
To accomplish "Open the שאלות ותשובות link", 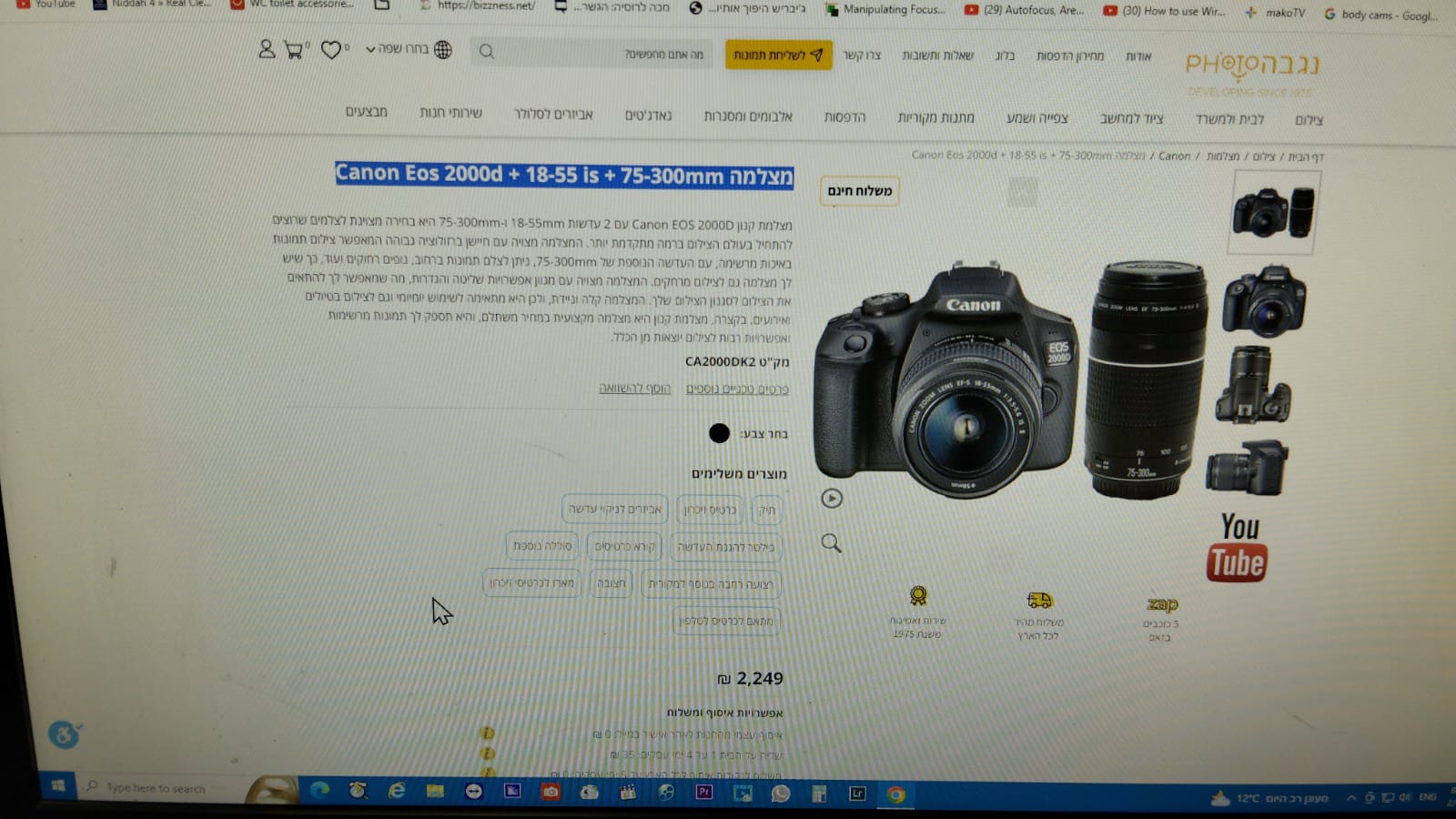I will pyautogui.click(x=937, y=56).
